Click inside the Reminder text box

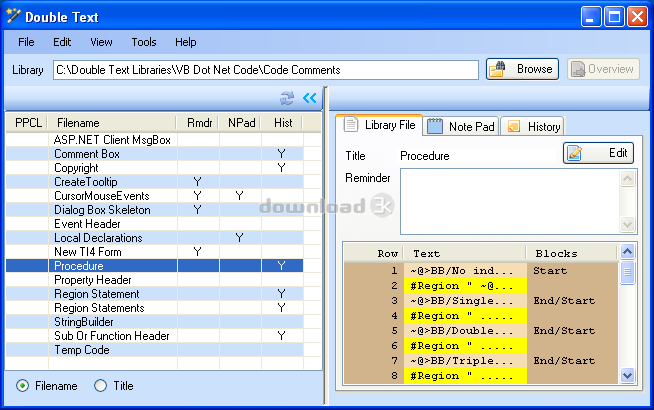(x=510, y=201)
